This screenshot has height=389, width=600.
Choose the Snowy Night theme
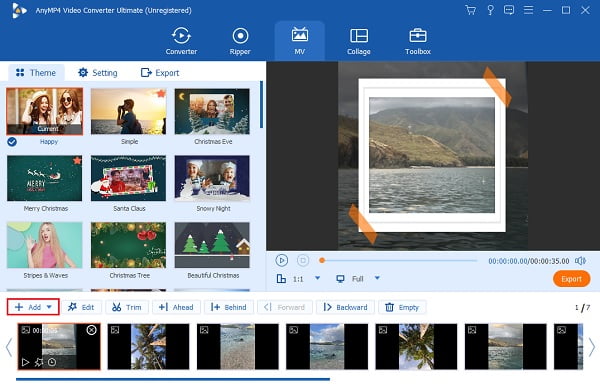pos(212,178)
